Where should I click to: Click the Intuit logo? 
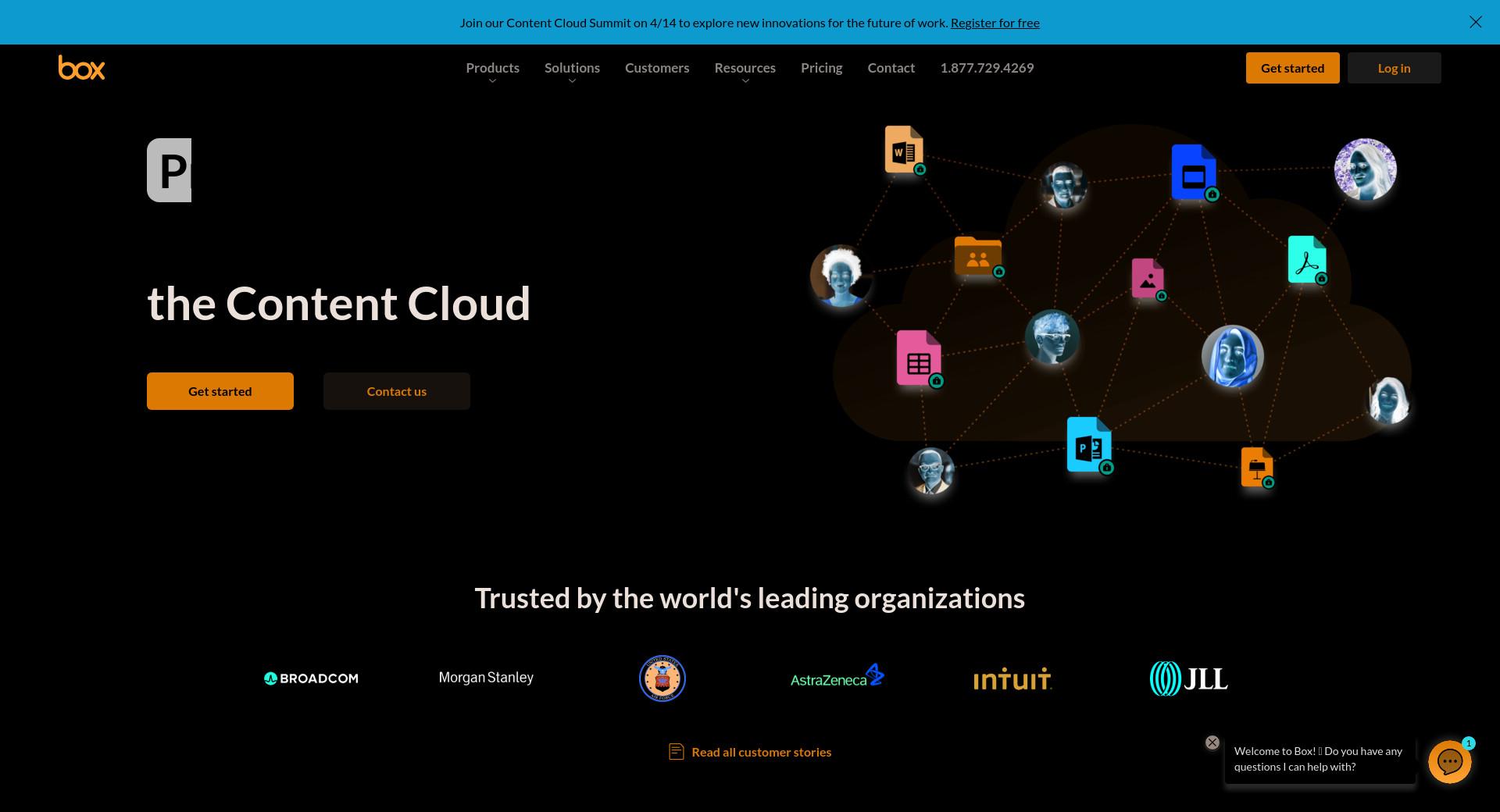pyautogui.click(x=1012, y=679)
